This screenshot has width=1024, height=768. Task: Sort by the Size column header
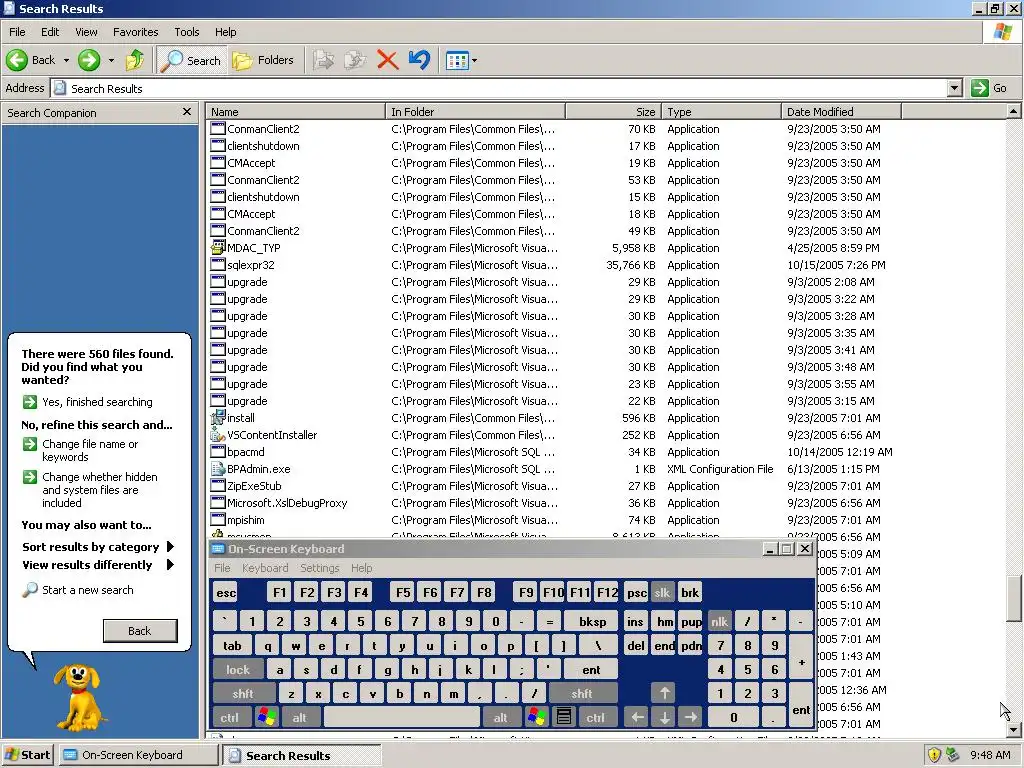point(613,112)
